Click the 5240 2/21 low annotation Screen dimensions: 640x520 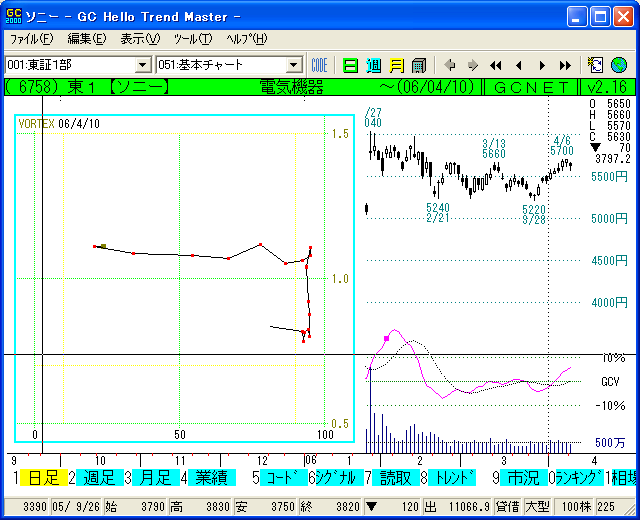438,213
